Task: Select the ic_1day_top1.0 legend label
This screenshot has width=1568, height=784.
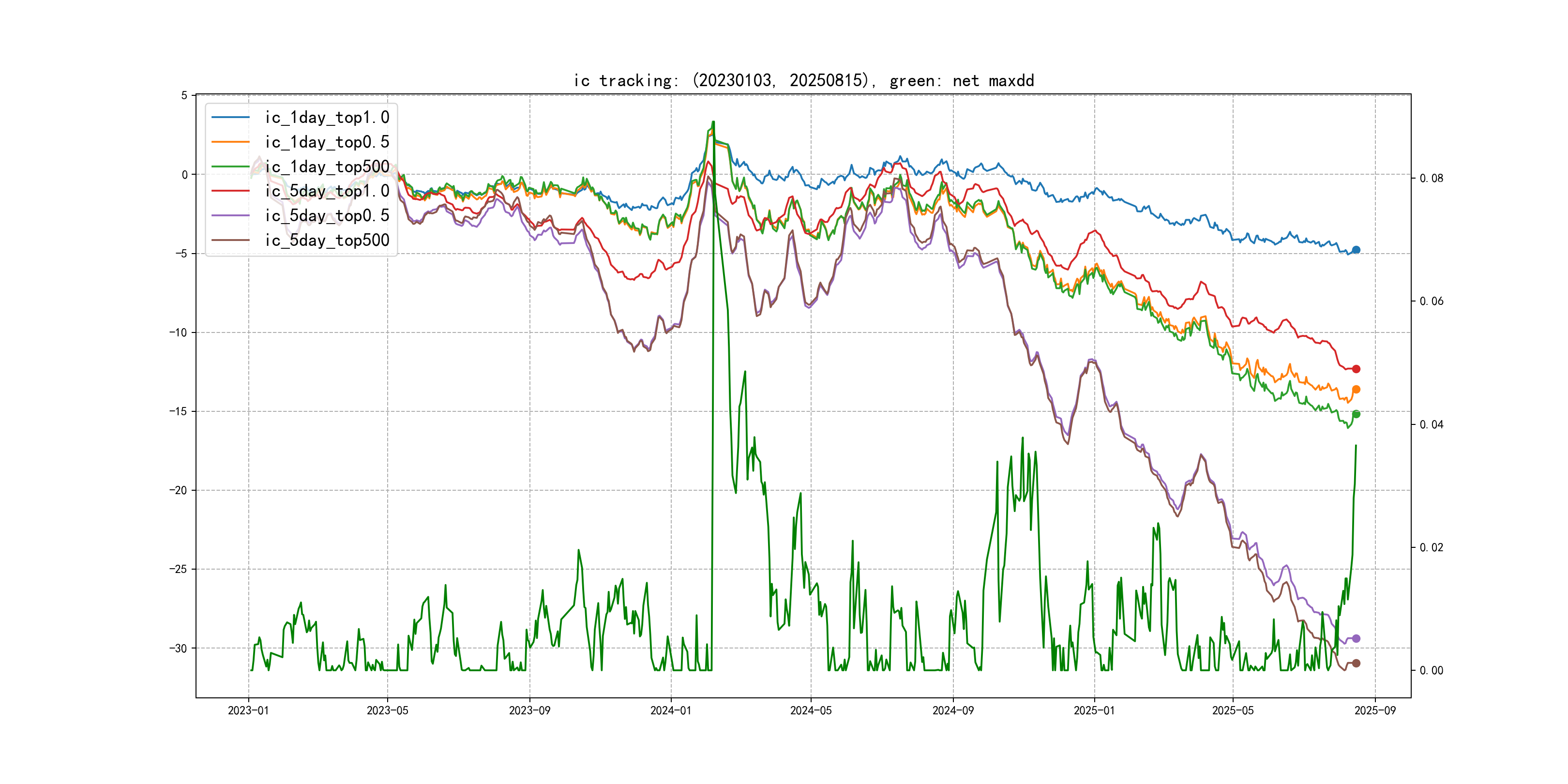Action: point(327,118)
